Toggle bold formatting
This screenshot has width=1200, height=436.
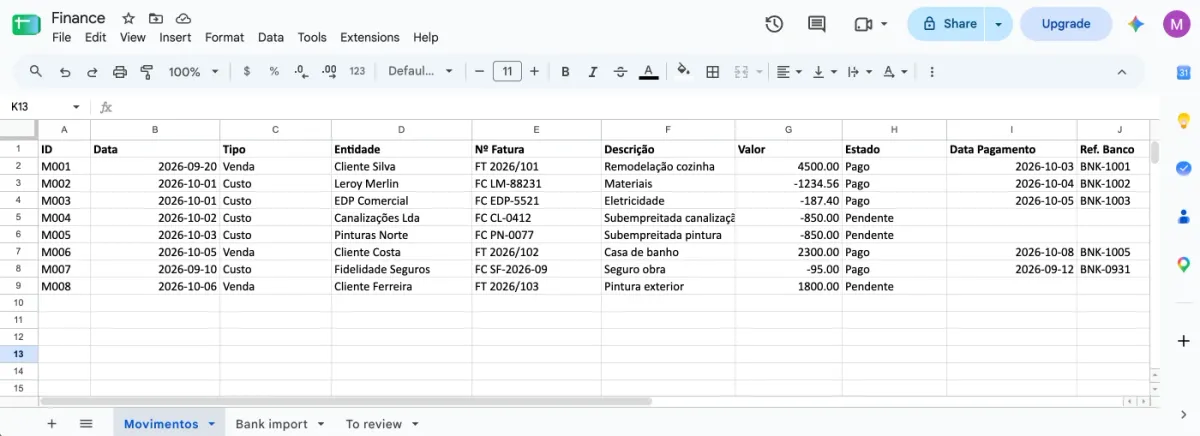click(566, 72)
